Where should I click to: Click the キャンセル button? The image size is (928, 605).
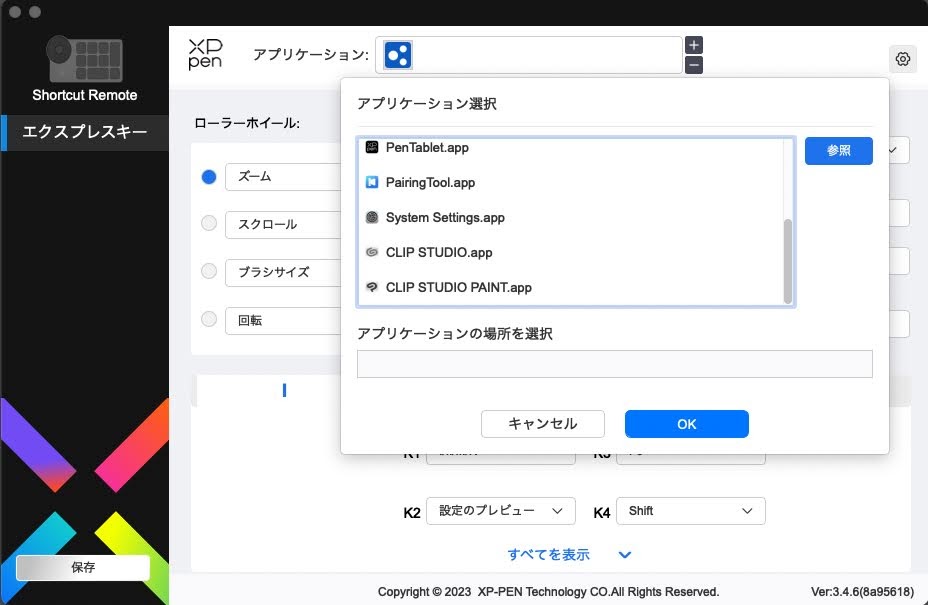[x=543, y=424]
